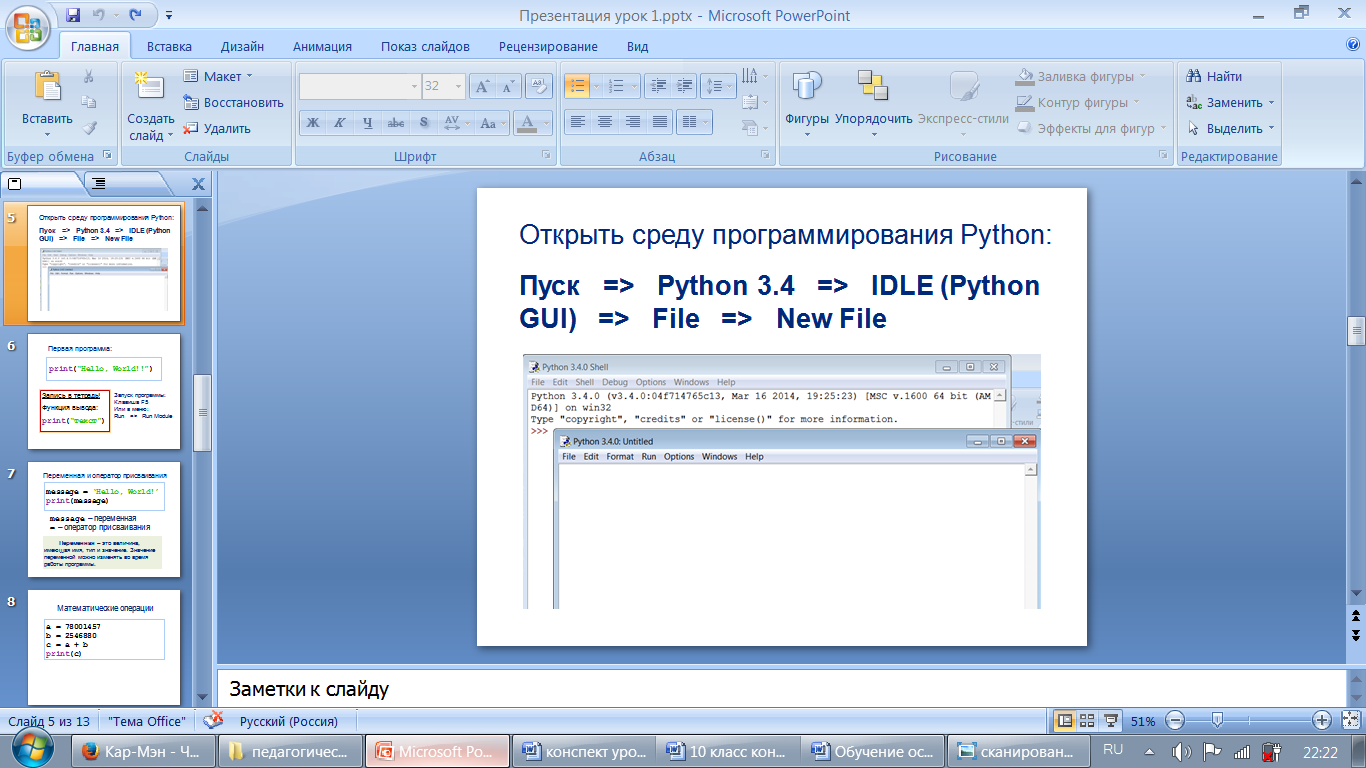
Task: Open columns button dropdown
Action: coord(693,122)
